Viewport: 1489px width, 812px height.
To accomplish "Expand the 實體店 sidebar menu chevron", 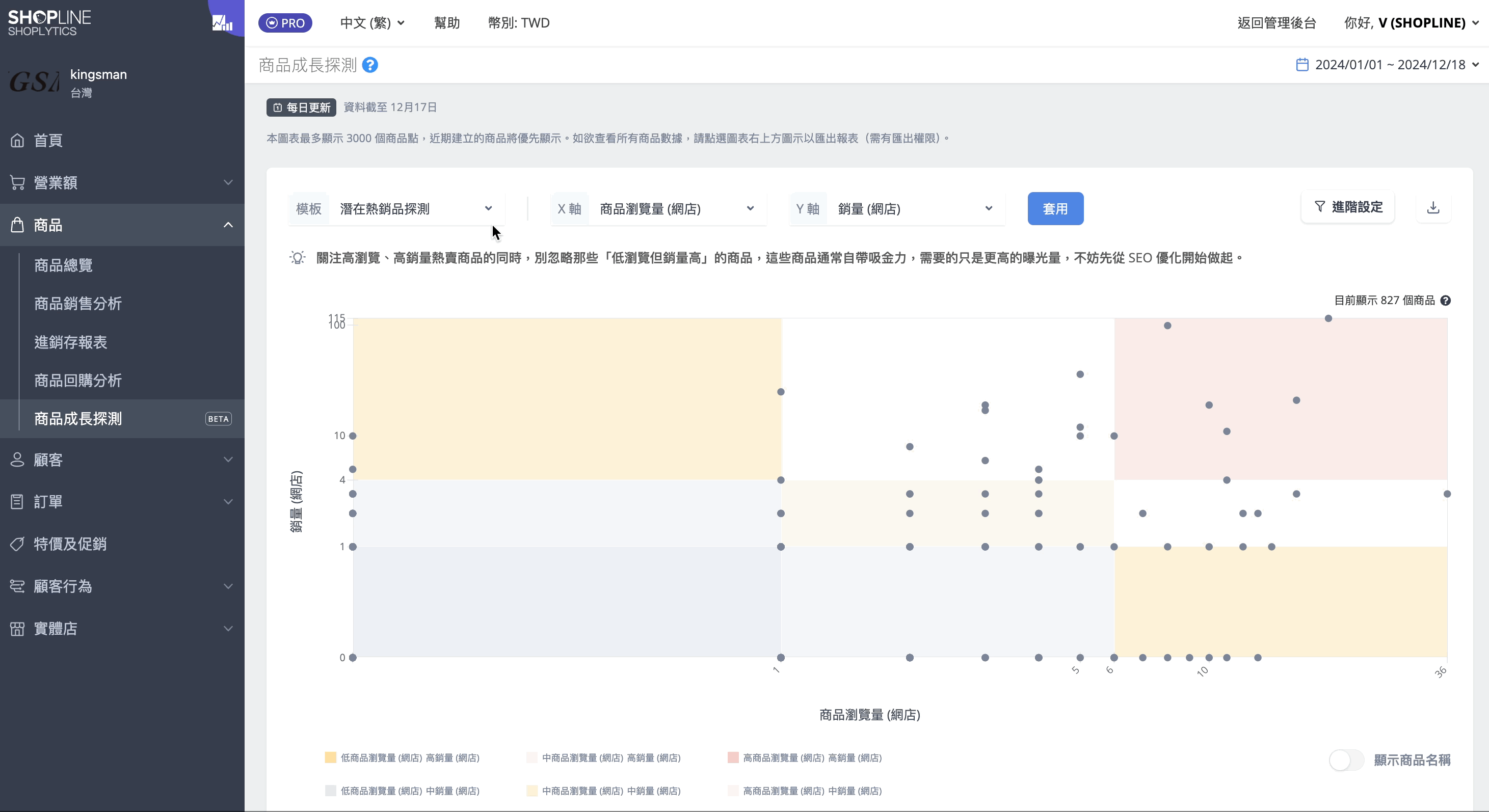I will click(228, 628).
